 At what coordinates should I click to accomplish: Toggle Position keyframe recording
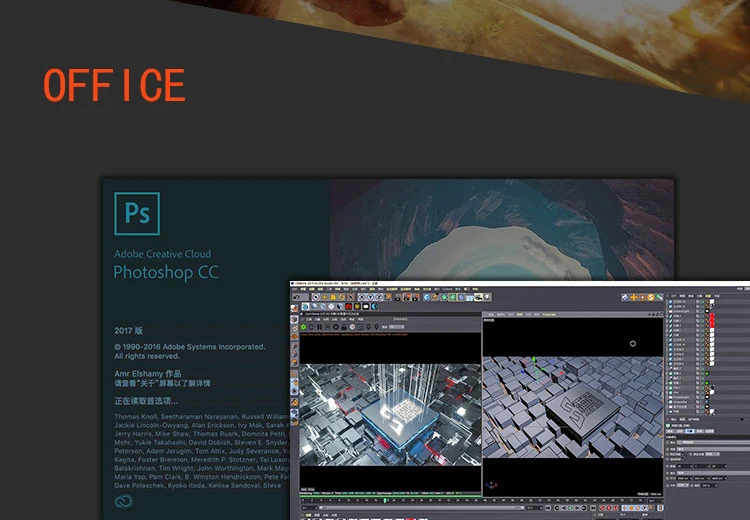624,508
